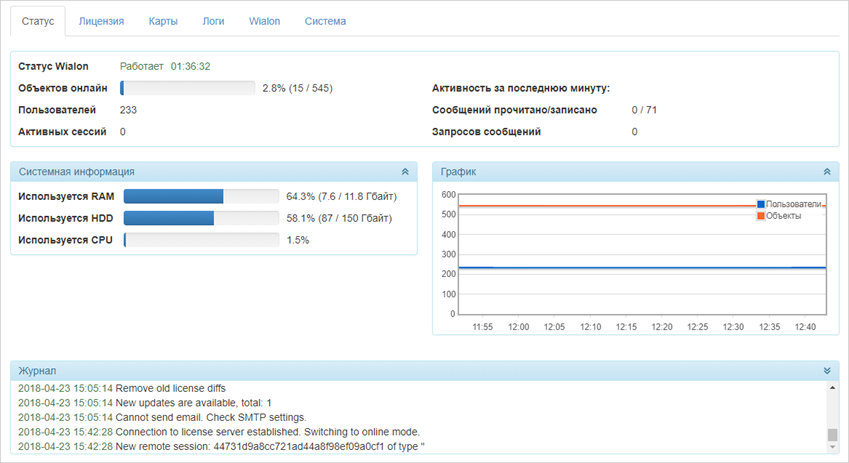Select the New remote session log entry
849x463 pixels.
point(220,446)
